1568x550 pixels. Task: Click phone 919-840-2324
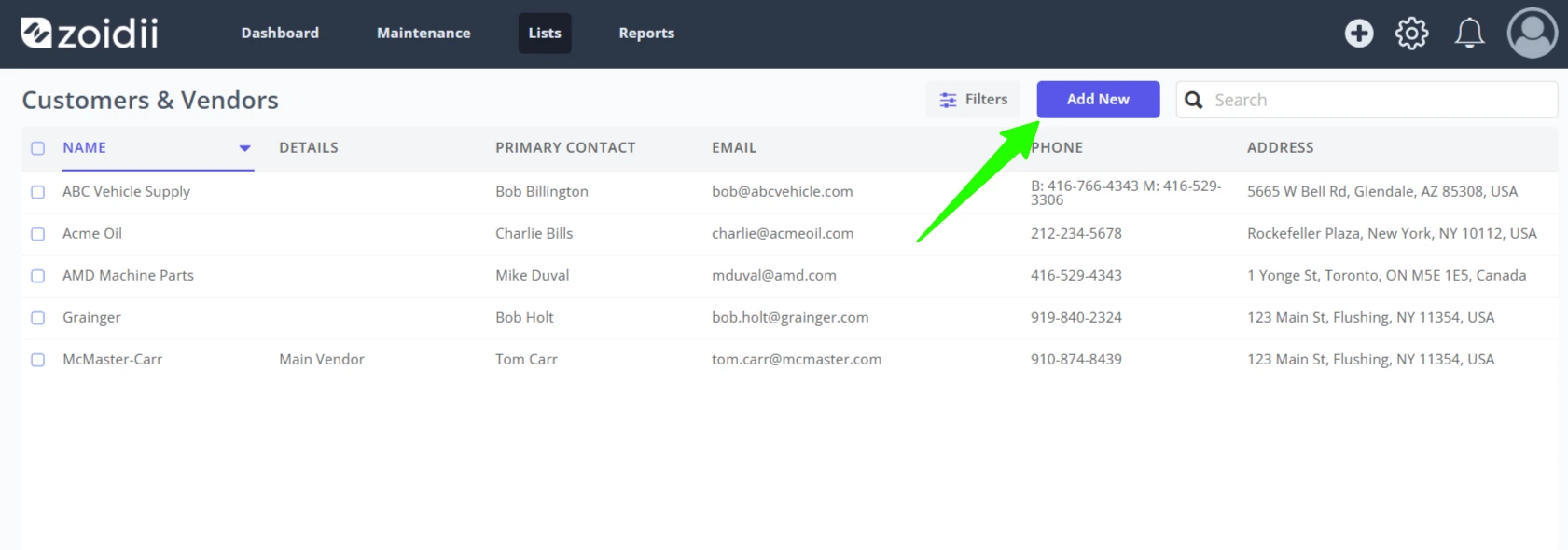pos(1076,317)
